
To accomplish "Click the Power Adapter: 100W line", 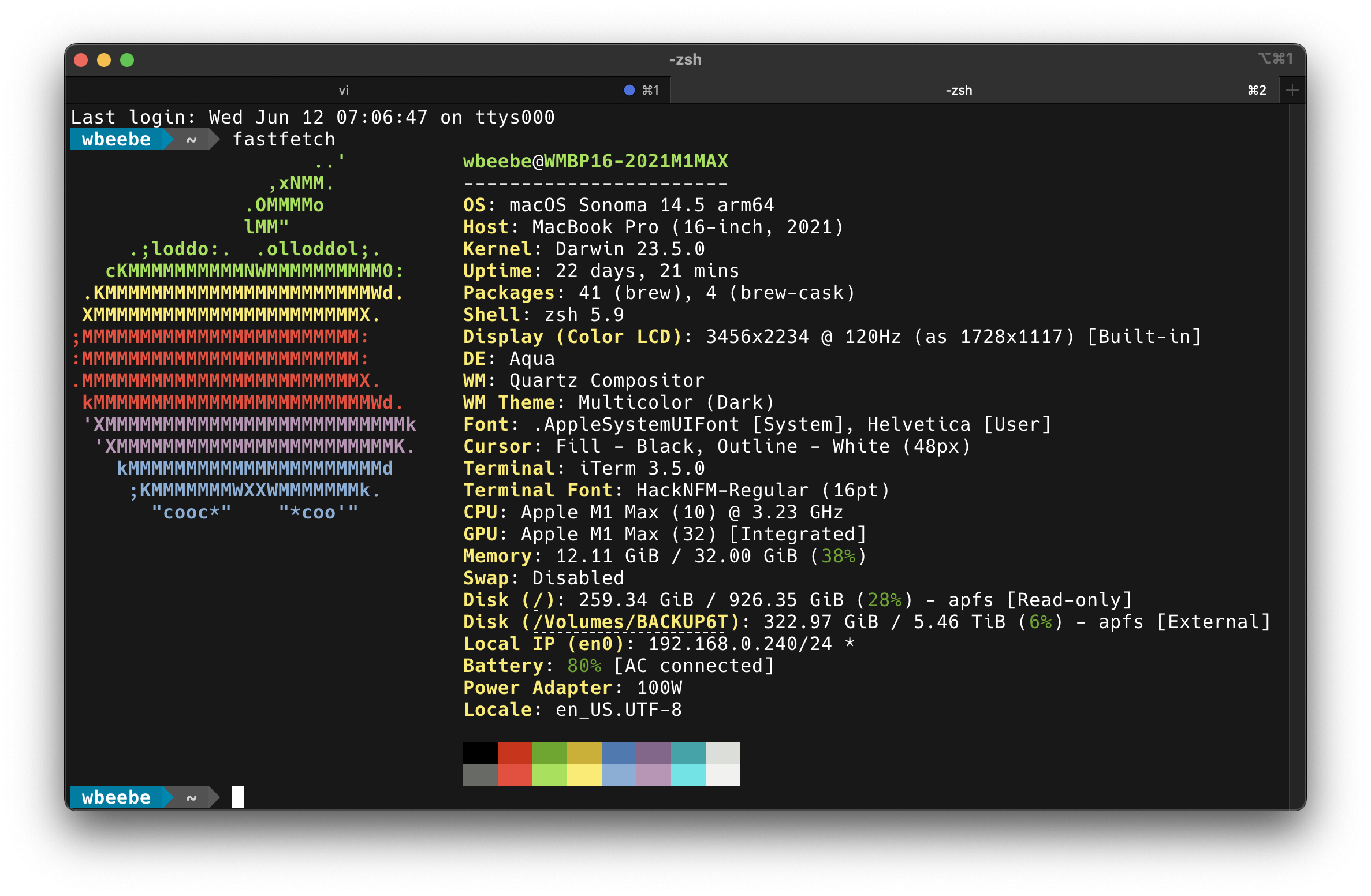I will coord(572,688).
